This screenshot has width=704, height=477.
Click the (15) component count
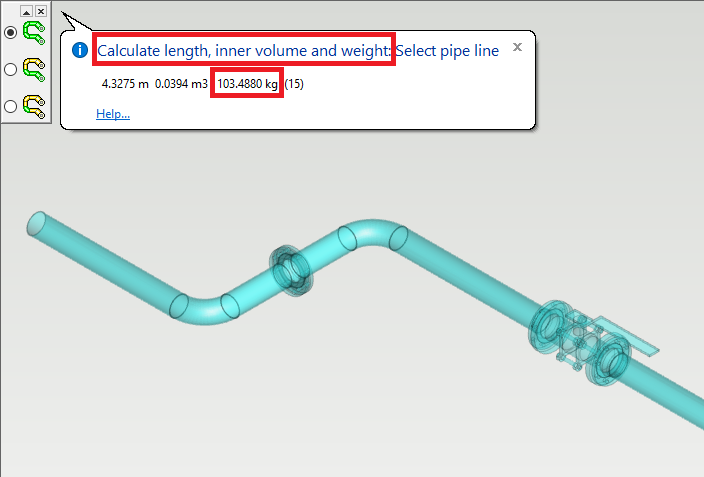click(x=294, y=84)
